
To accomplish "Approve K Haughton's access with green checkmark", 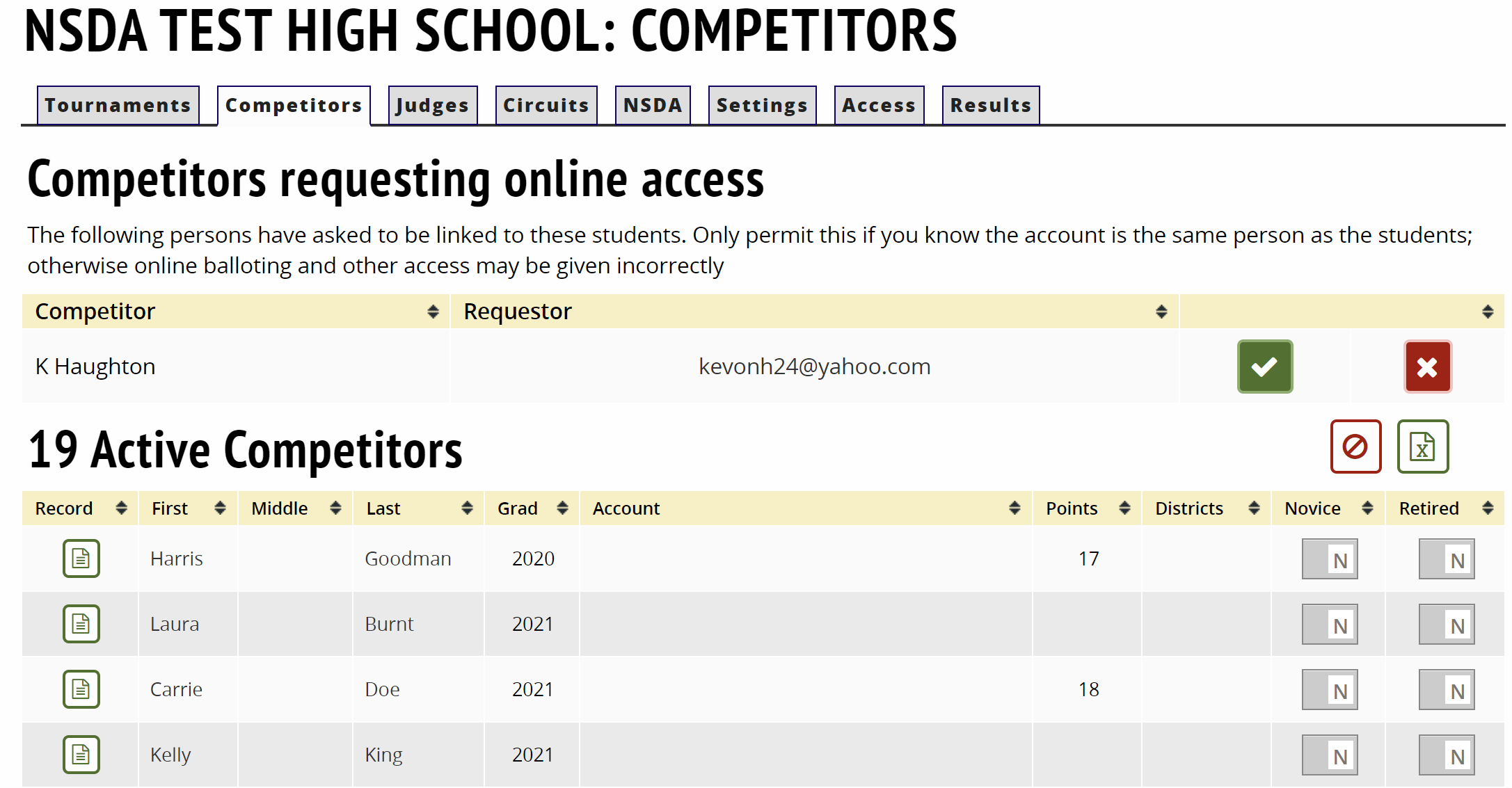I will click(1264, 367).
